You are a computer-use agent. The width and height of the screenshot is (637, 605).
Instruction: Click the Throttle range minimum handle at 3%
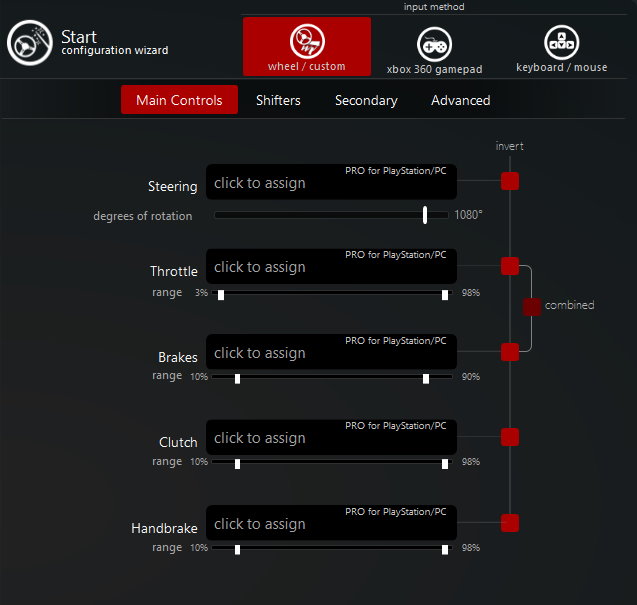(x=221, y=295)
